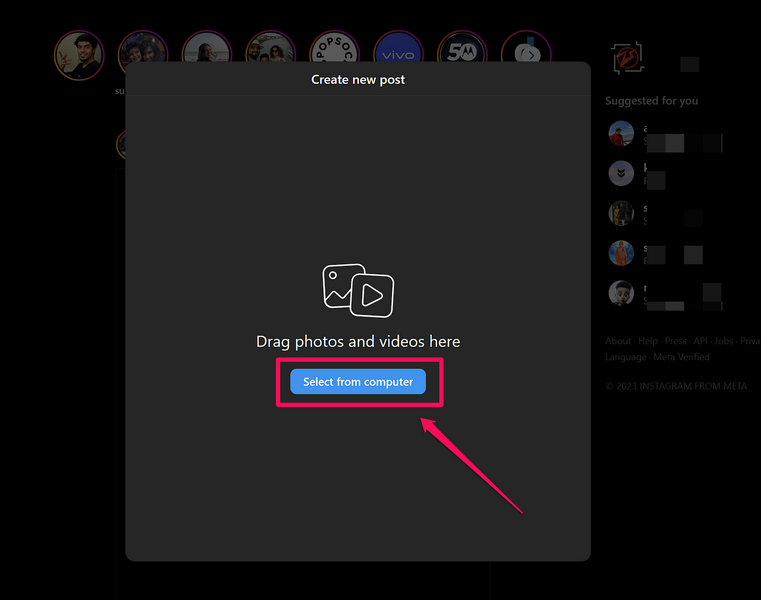Open the About footer link
761x600 pixels.
point(618,341)
